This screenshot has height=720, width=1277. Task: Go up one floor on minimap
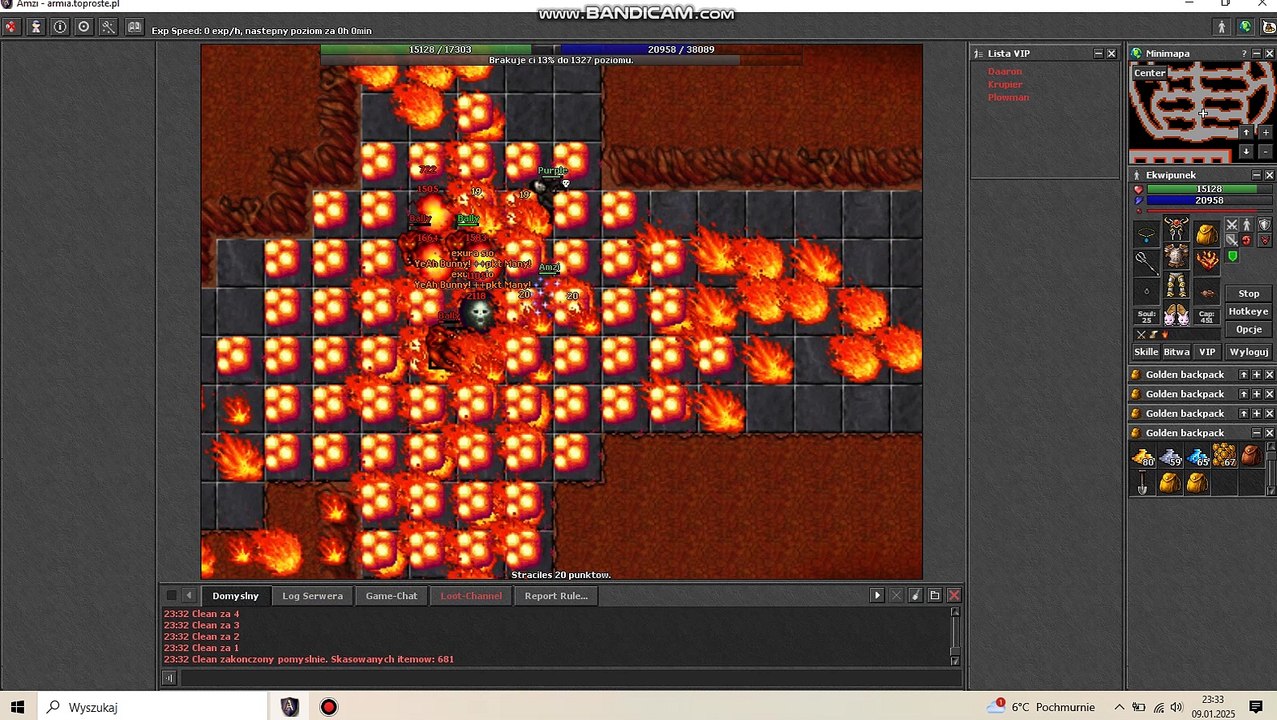click(x=1246, y=132)
